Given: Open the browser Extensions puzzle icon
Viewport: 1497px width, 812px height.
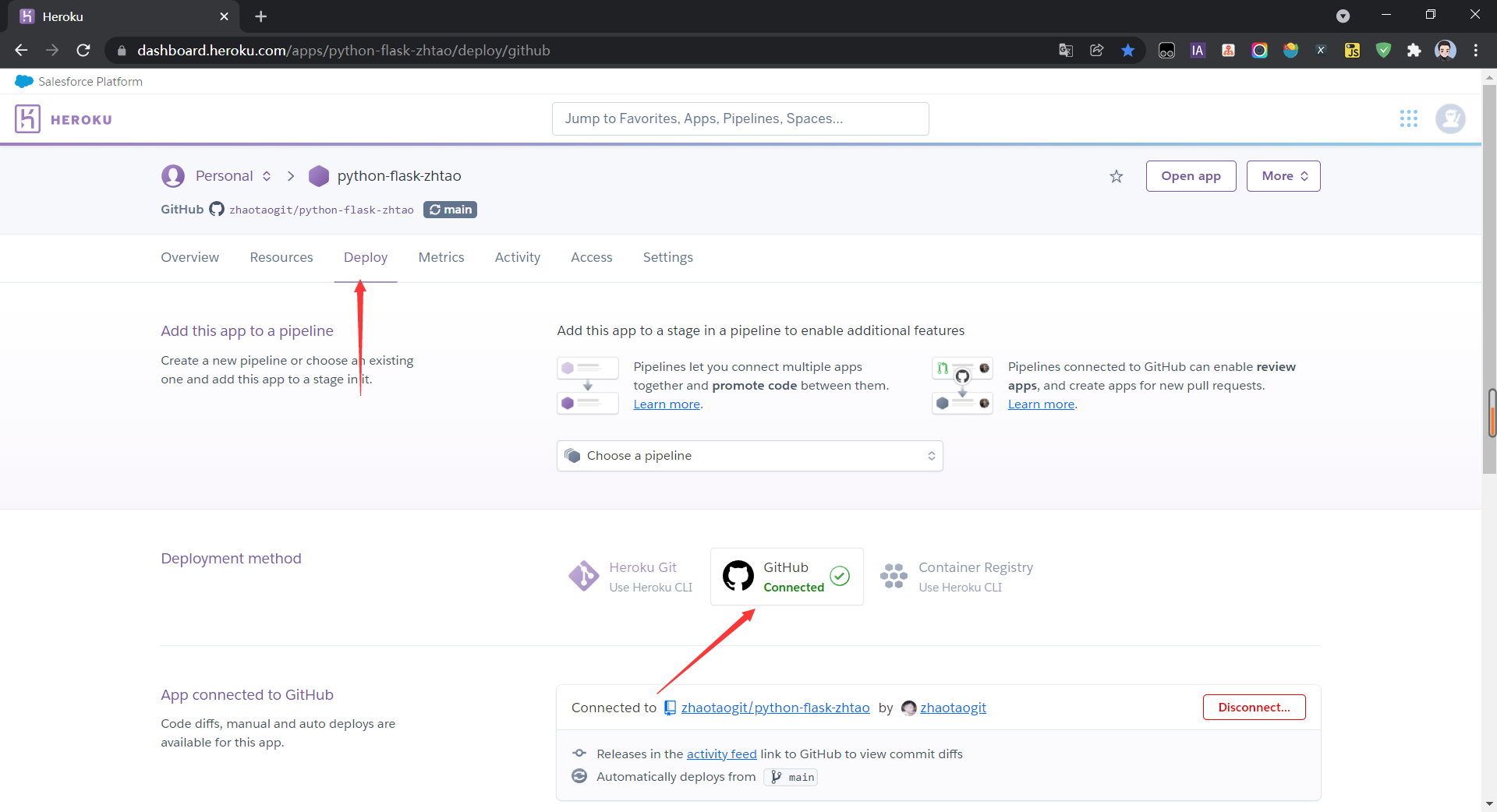Looking at the screenshot, I should click(x=1414, y=50).
